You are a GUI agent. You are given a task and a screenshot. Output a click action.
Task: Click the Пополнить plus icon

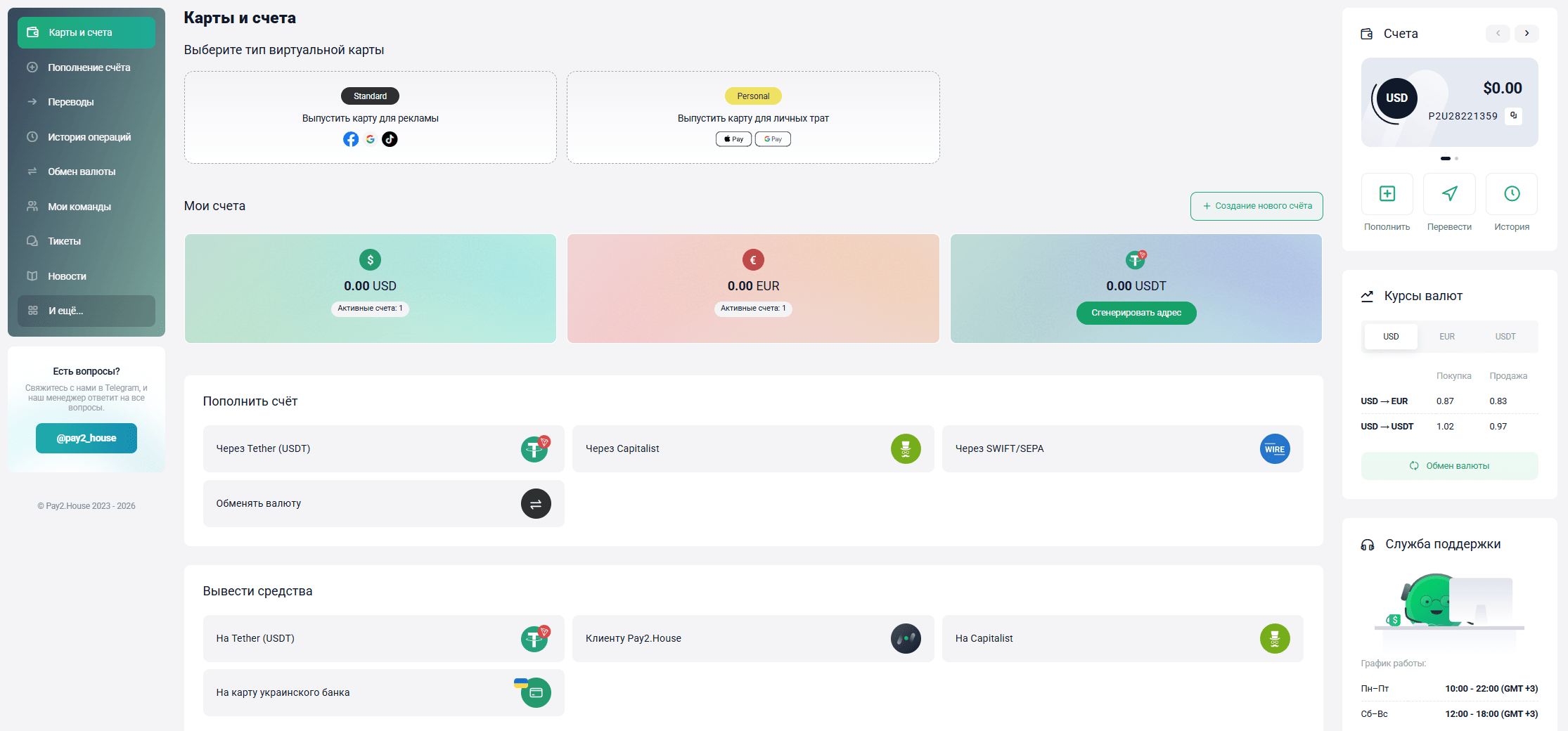tap(1387, 194)
